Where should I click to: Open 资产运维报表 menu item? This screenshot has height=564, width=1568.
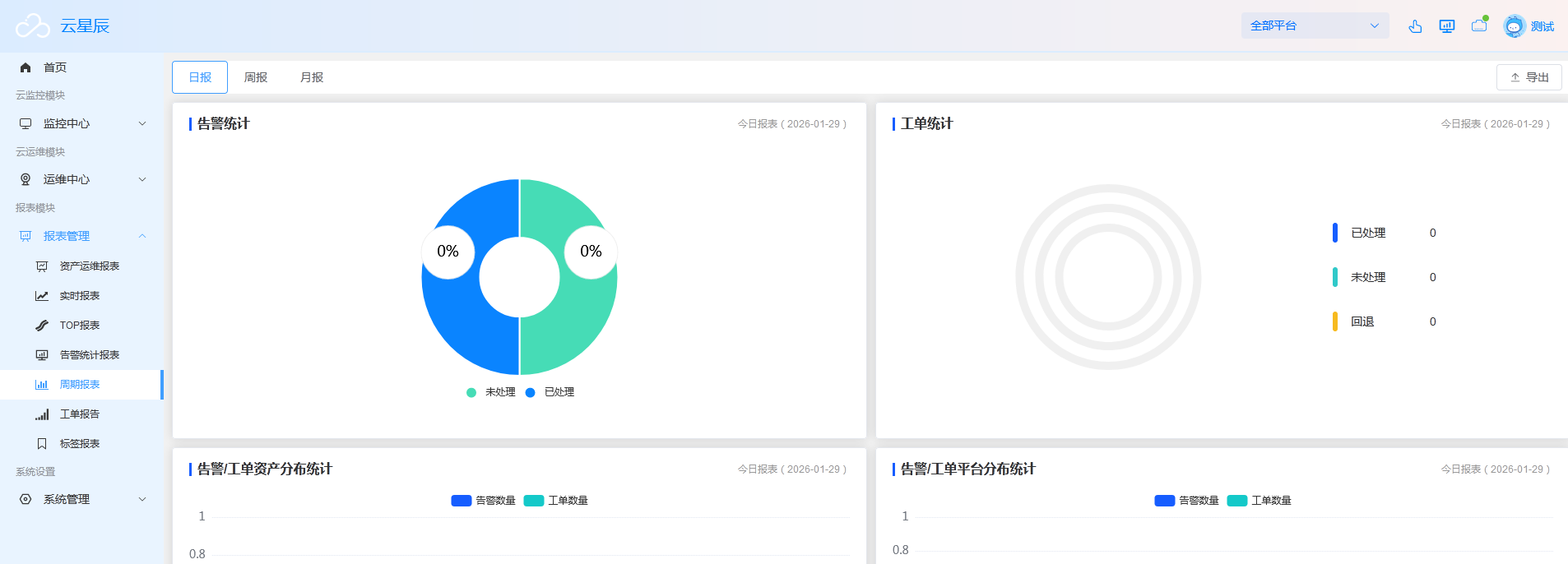click(x=81, y=266)
